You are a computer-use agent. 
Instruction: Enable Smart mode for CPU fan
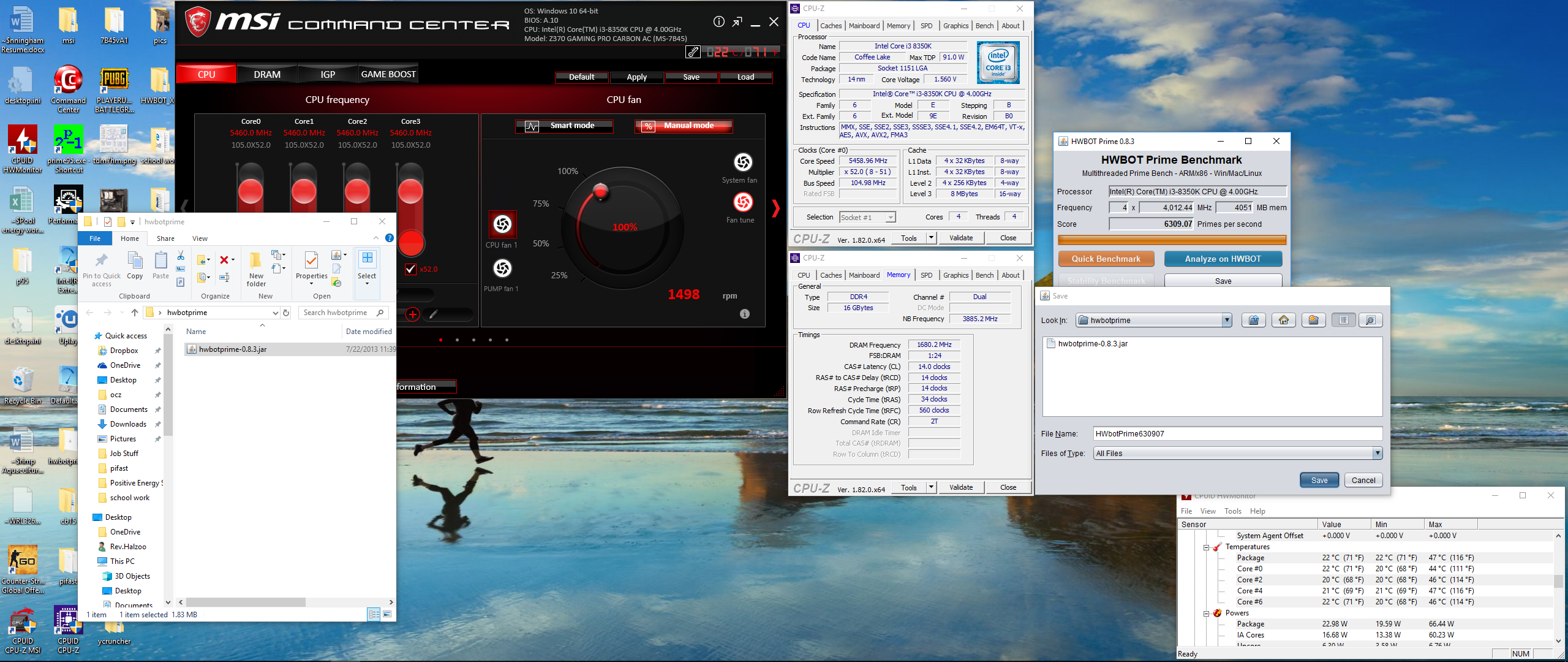(564, 126)
